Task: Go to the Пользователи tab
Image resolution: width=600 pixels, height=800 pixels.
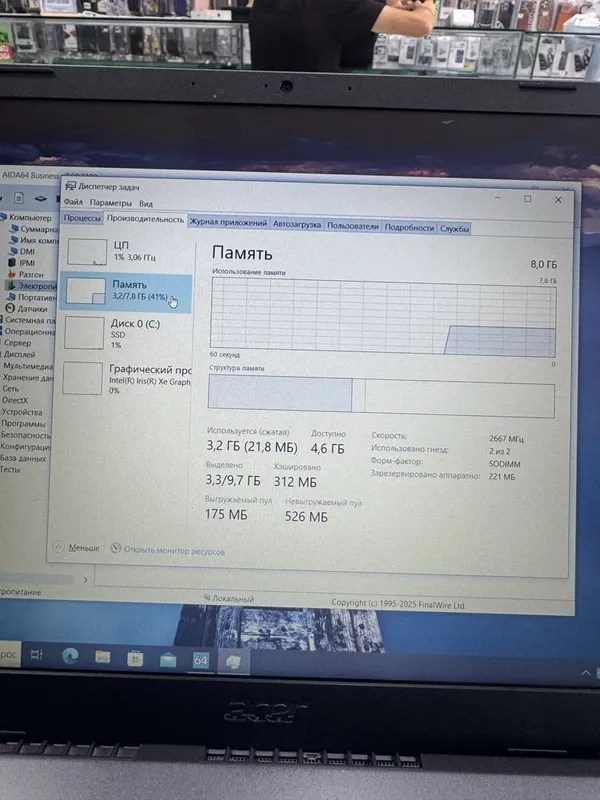Action: (x=353, y=226)
